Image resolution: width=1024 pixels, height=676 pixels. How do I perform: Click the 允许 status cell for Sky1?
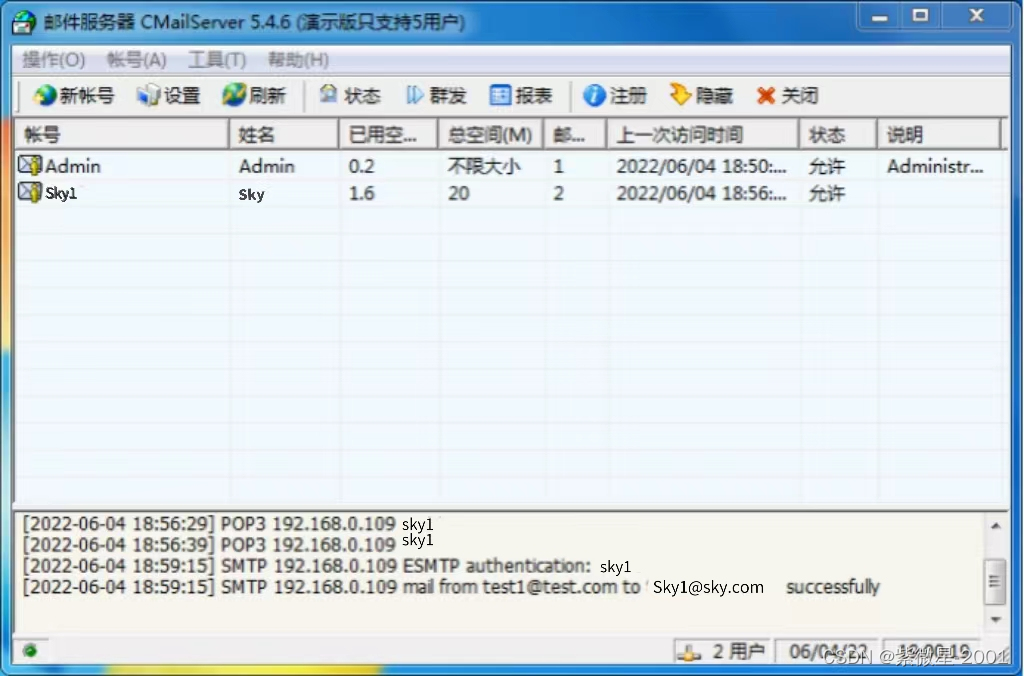[x=826, y=193]
